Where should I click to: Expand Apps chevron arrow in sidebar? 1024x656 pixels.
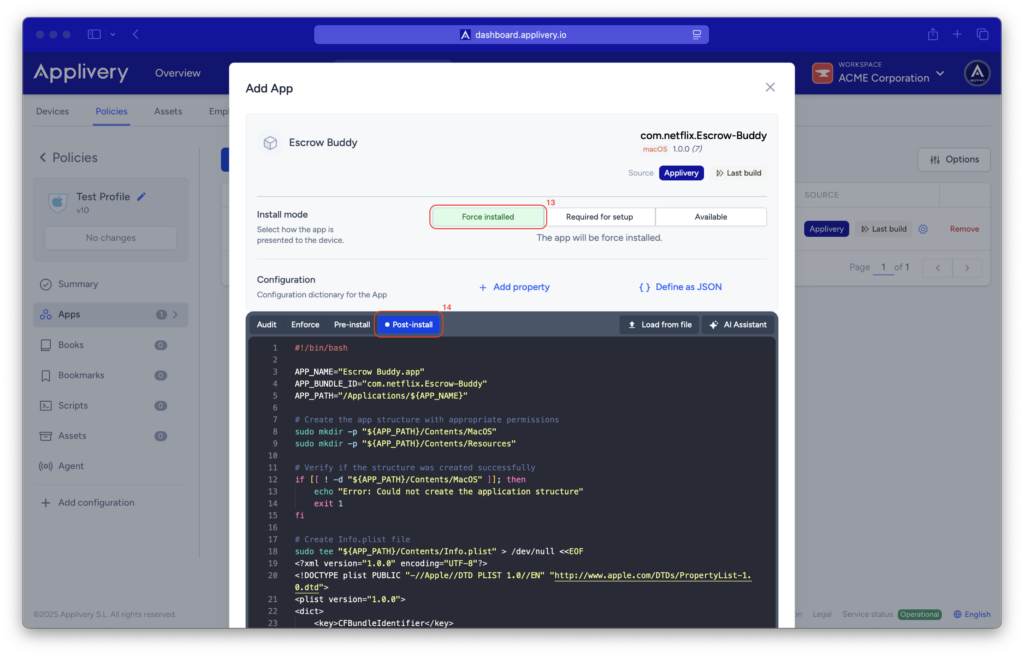175,315
